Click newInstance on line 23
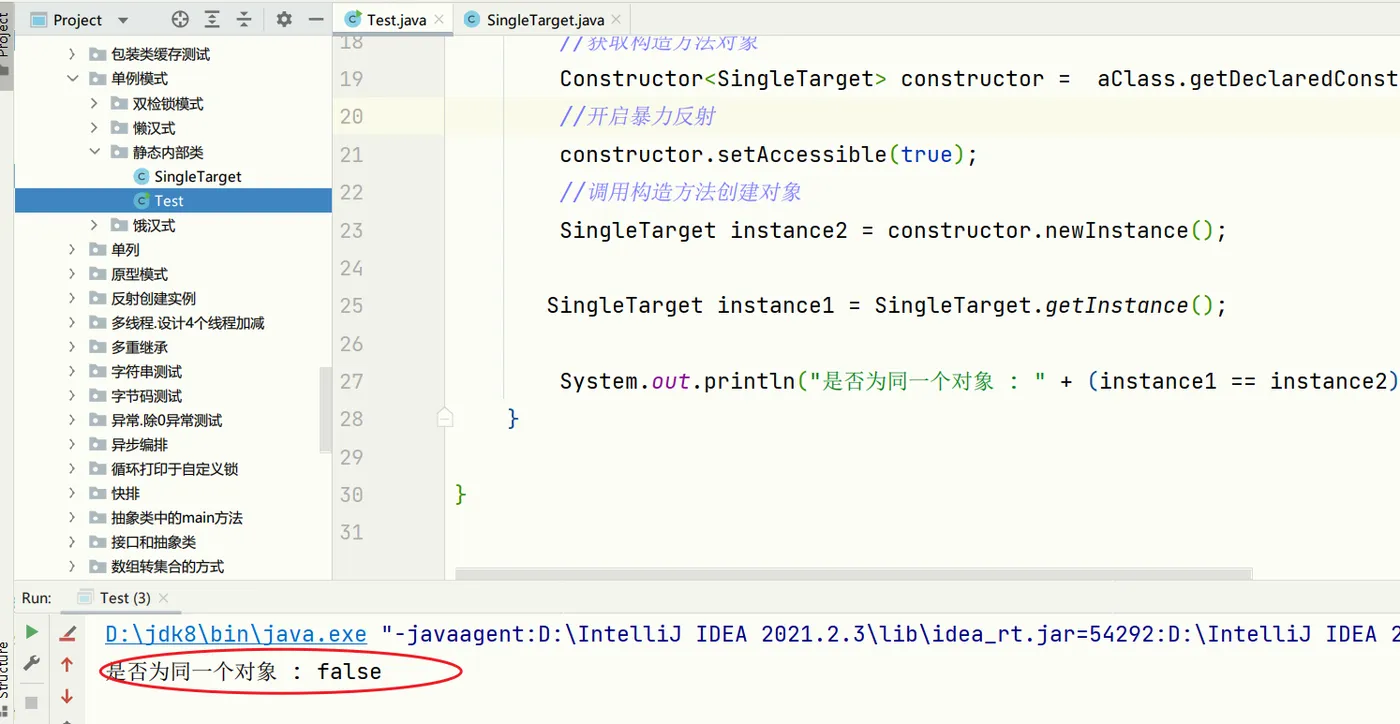 pyautogui.click(x=1117, y=230)
